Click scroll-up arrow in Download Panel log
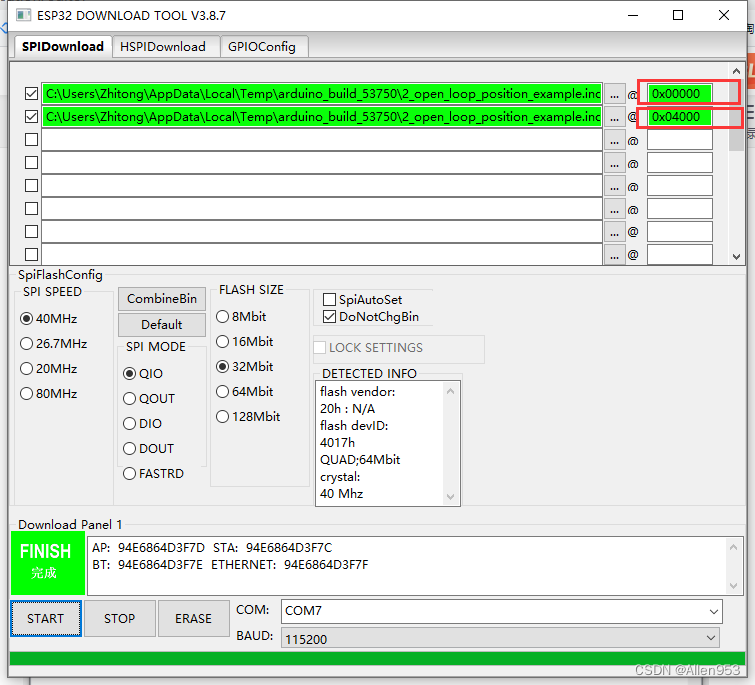Image resolution: width=755 pixels, height=685 pixels. [733, 547]
